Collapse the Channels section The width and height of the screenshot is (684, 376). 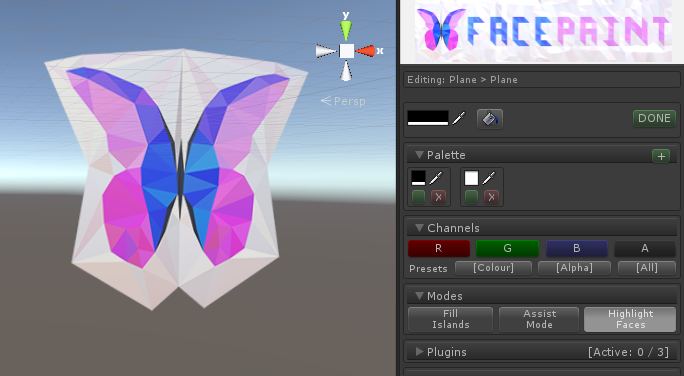click(419, 228)
